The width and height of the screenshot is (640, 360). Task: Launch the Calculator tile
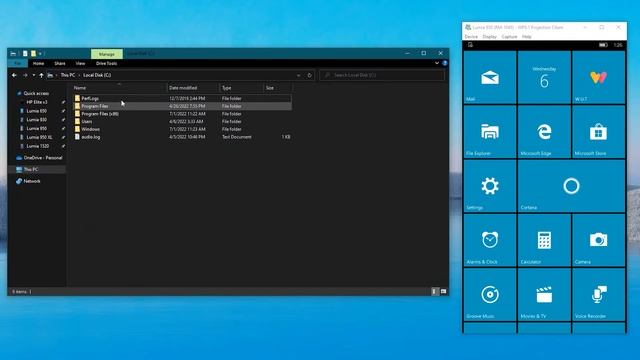544,240
